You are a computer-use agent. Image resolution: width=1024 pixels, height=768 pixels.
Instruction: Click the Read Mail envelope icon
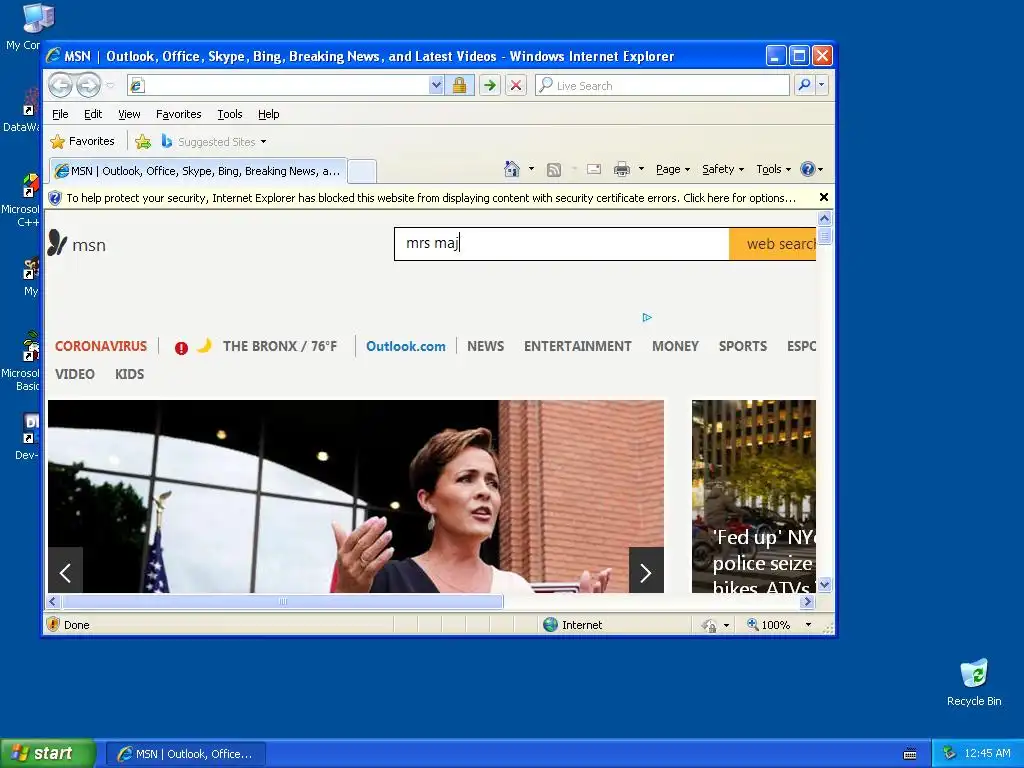(594, 169)
